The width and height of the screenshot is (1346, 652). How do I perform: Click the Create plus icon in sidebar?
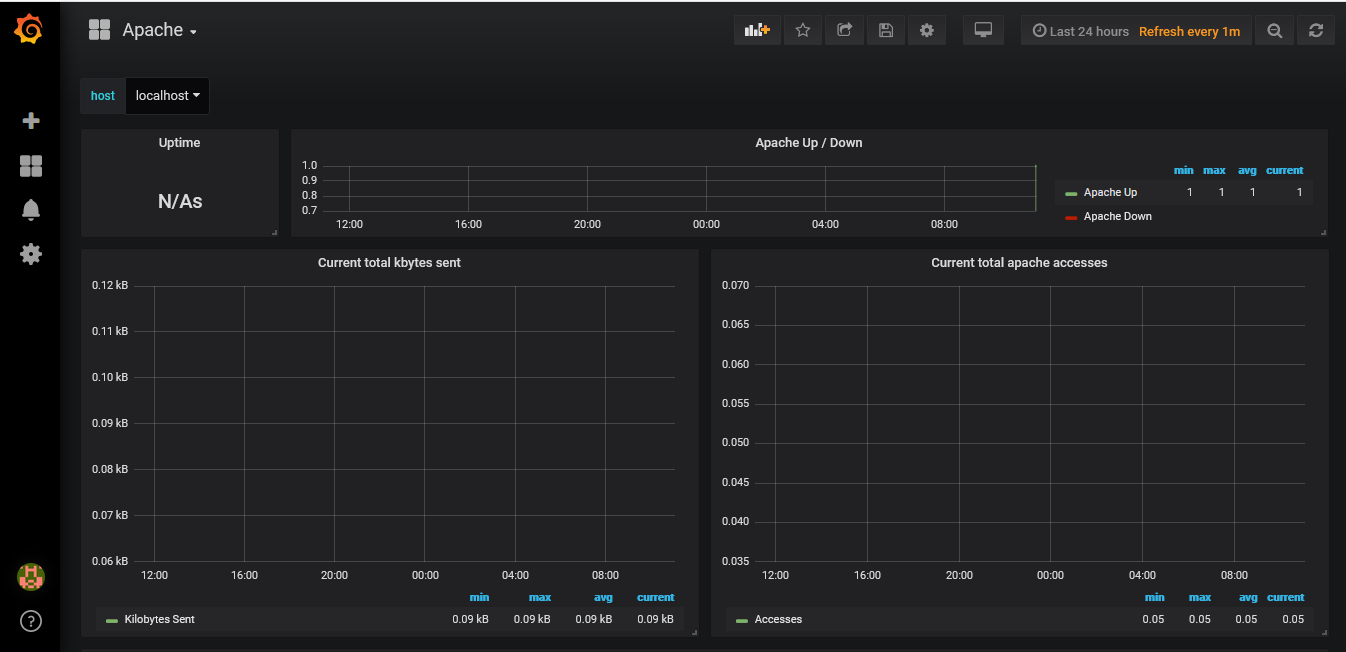[x=30, y=120]
